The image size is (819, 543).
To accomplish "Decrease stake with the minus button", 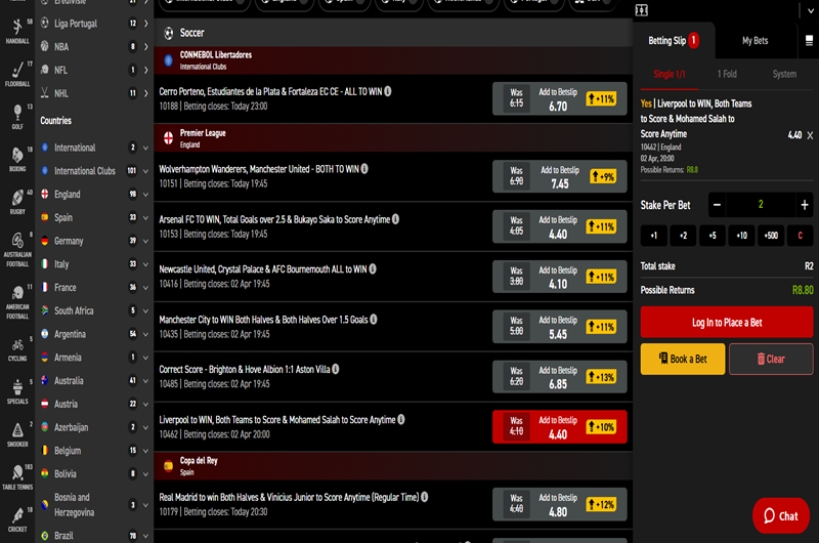I will [x=717, y=205].
